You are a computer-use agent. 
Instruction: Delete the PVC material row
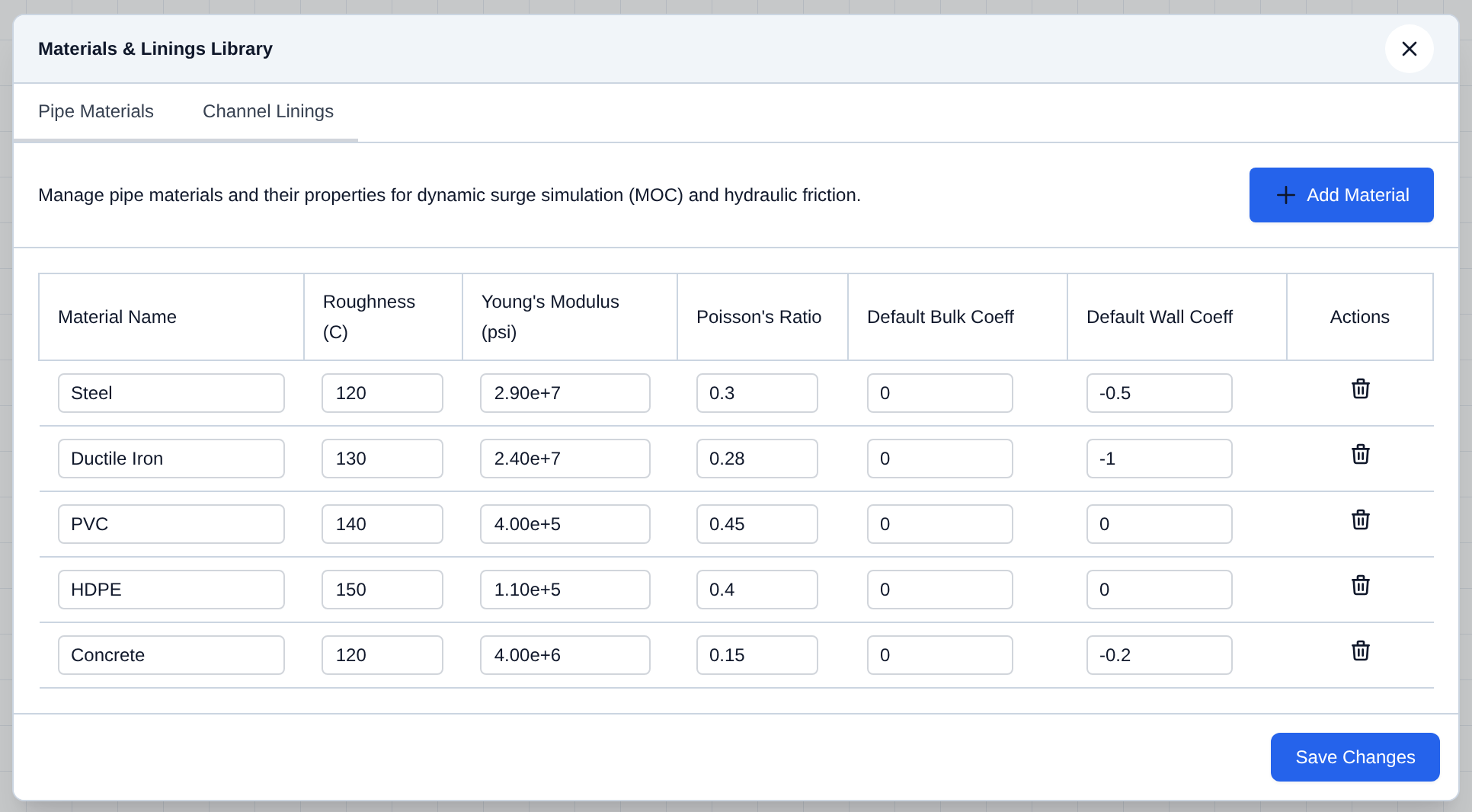1360,519
